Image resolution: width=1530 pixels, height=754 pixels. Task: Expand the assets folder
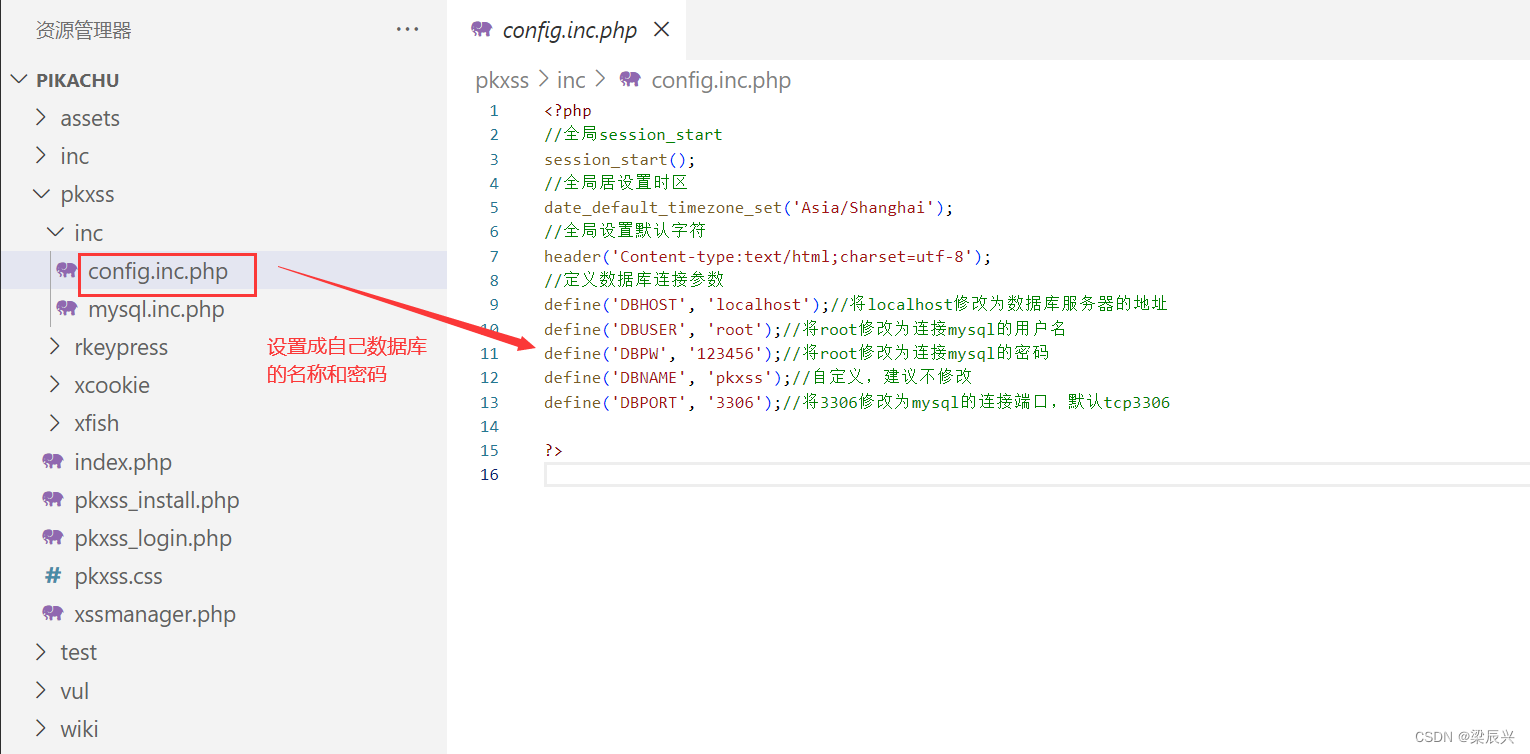[41, 118]
